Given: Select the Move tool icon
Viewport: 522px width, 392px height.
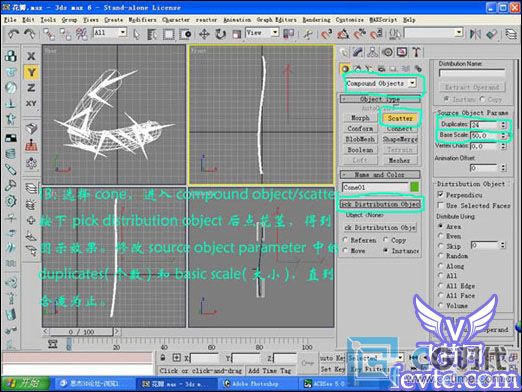Looking at the screenshot, I should pos(204,34).
